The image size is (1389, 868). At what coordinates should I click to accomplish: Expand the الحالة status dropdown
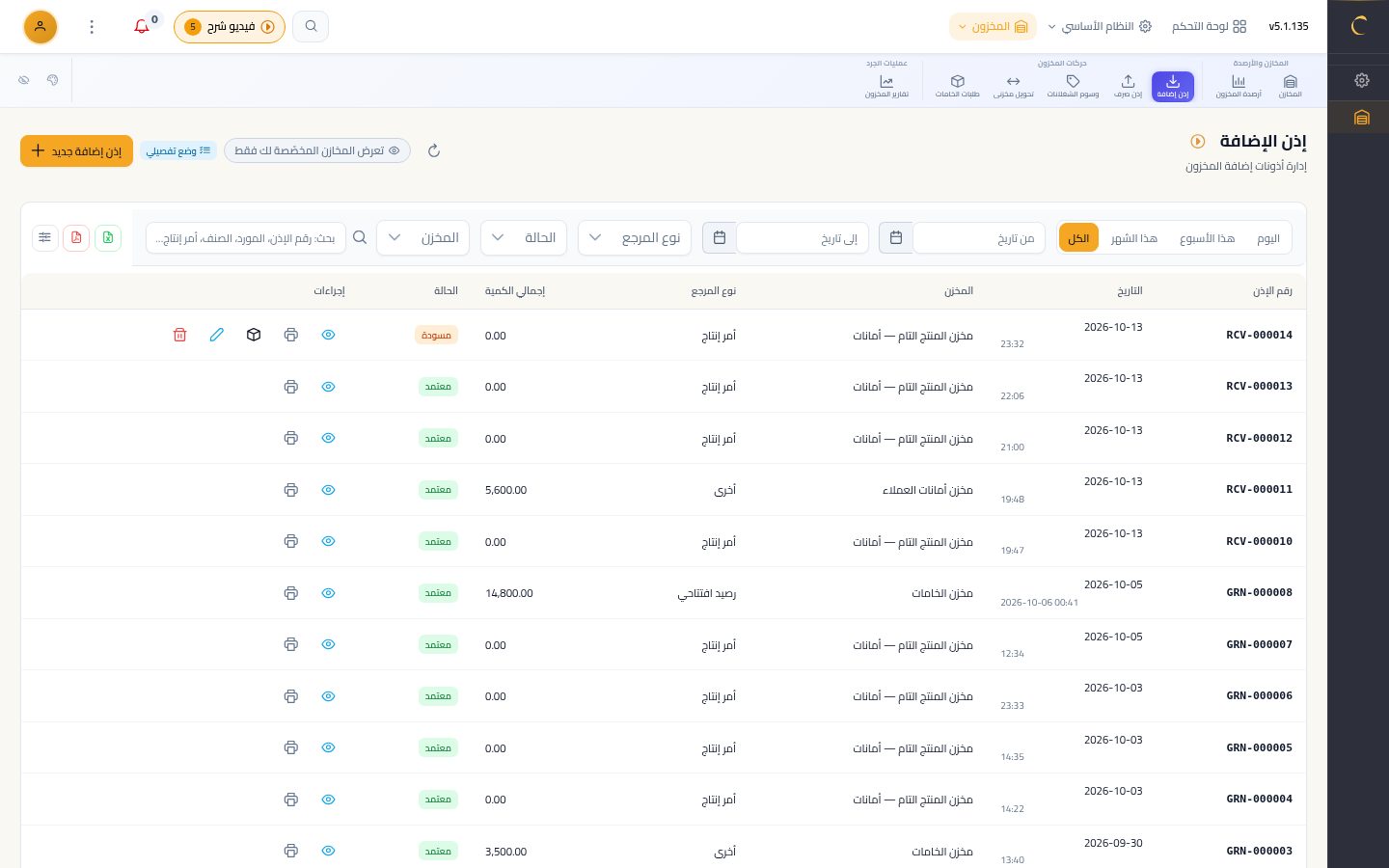[524, 237]
